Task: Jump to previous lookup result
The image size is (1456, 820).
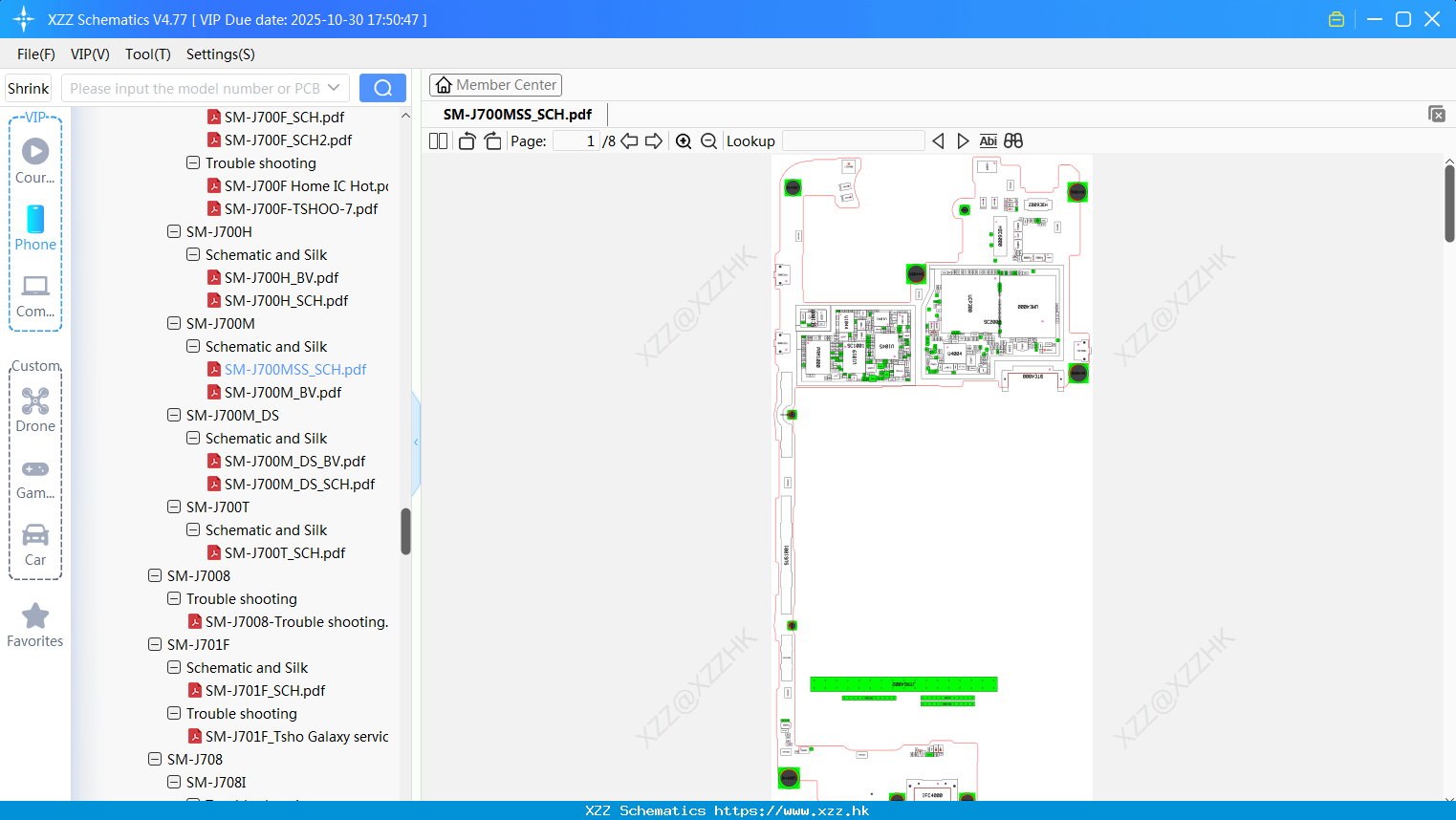Action: (x=938, y=140)
